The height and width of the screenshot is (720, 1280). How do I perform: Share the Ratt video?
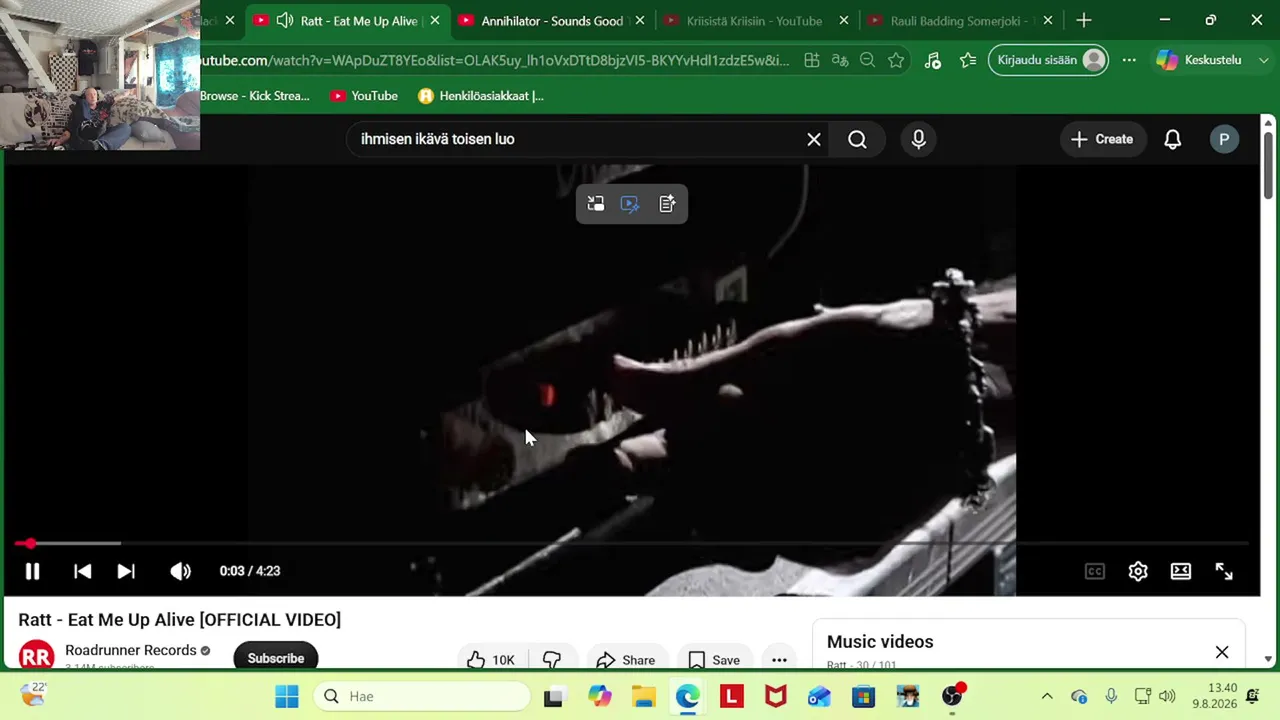625,660
